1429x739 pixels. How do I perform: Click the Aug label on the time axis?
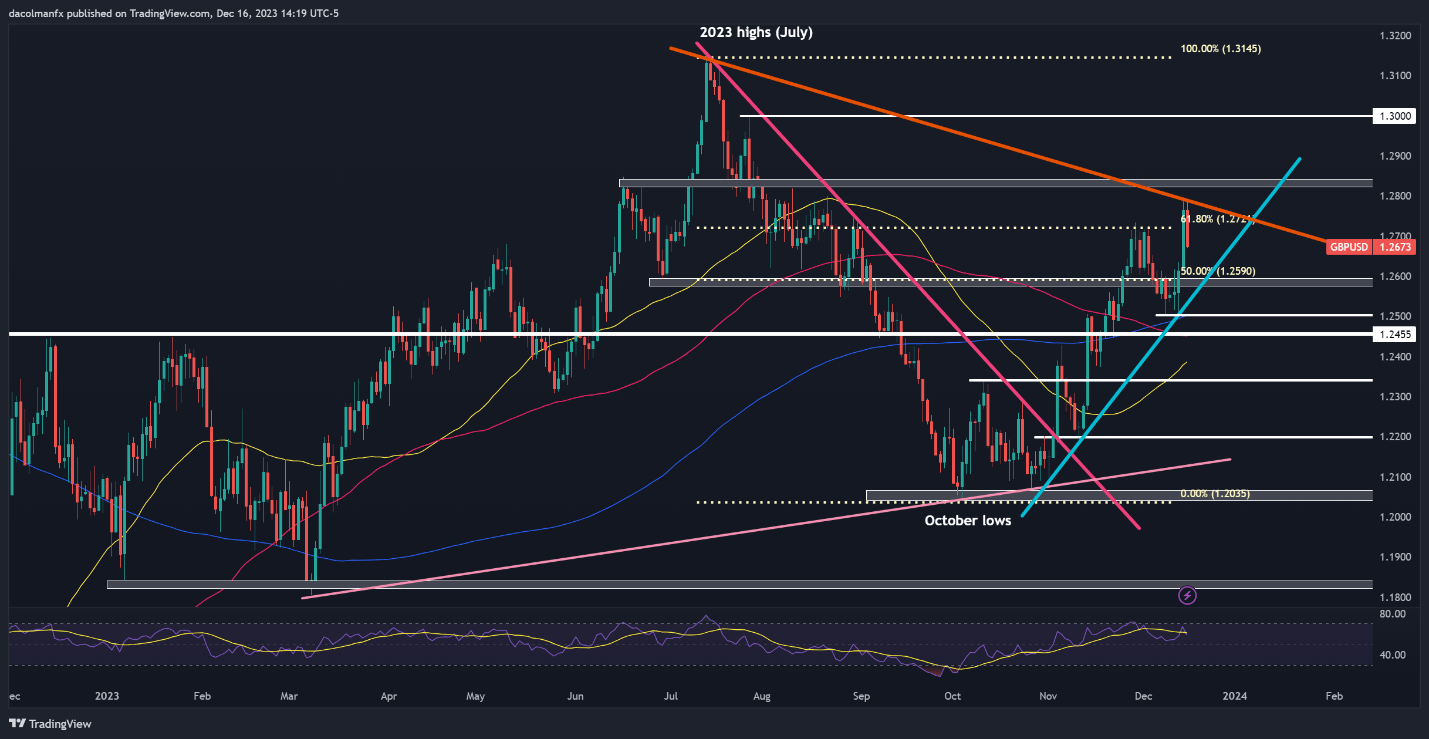coord(764,695)
